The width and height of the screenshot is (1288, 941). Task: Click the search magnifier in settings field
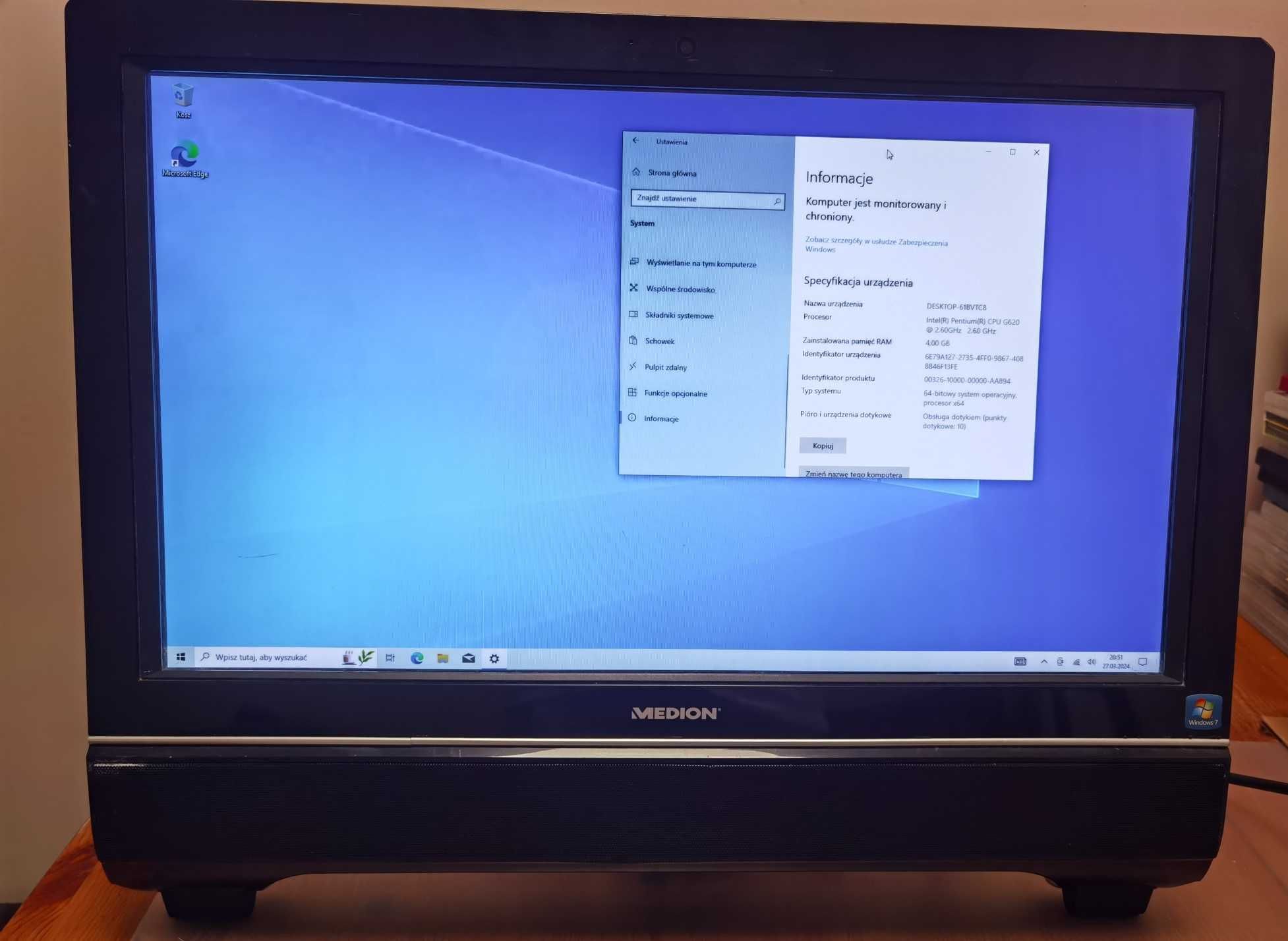click(777, 201)
